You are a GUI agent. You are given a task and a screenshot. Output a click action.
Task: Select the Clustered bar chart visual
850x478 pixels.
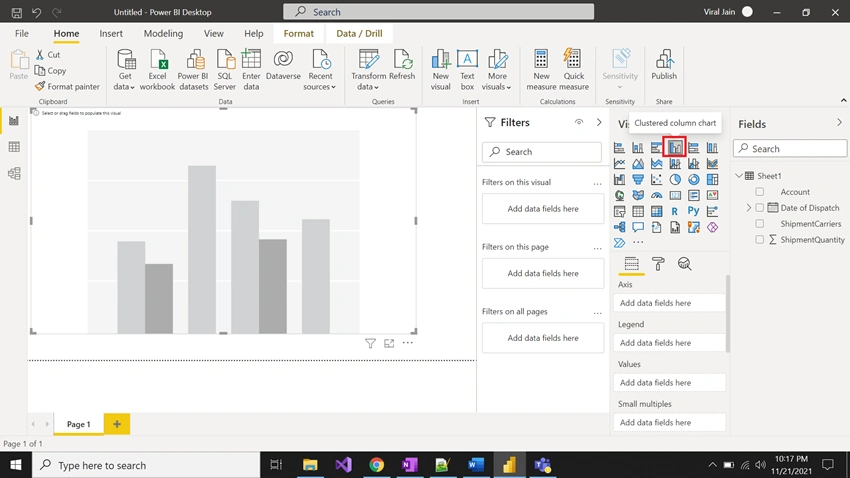point(656,147)
